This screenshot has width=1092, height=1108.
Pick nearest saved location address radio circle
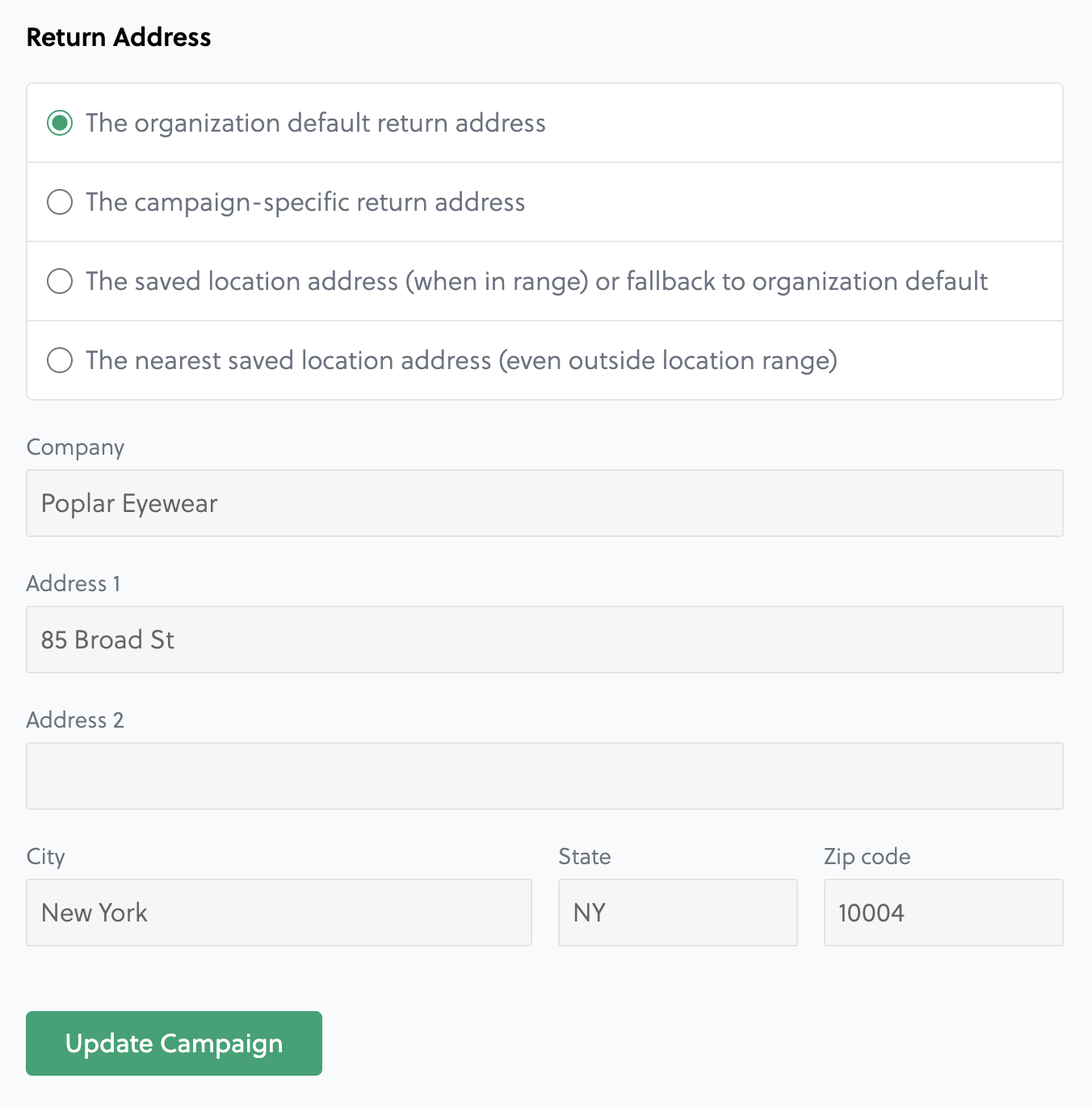click(x=60, y=360)
